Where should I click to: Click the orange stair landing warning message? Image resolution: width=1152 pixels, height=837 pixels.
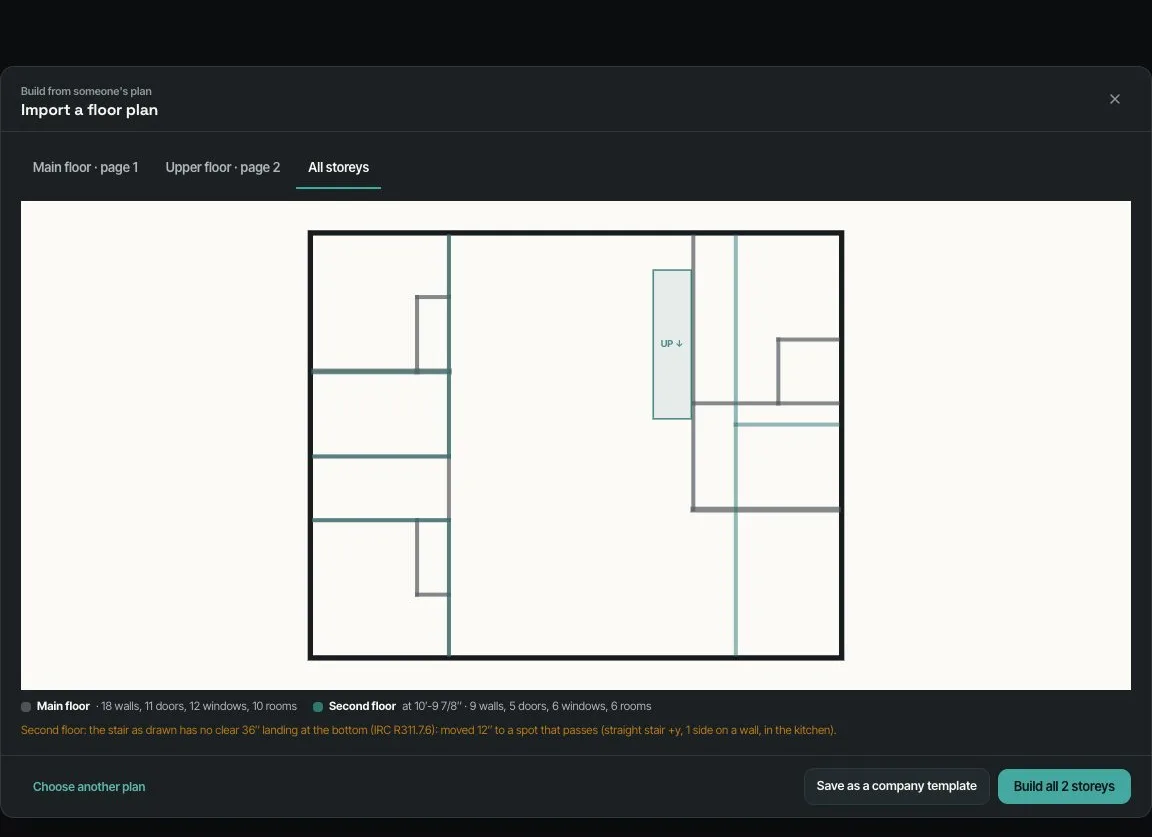pos(428,730)
